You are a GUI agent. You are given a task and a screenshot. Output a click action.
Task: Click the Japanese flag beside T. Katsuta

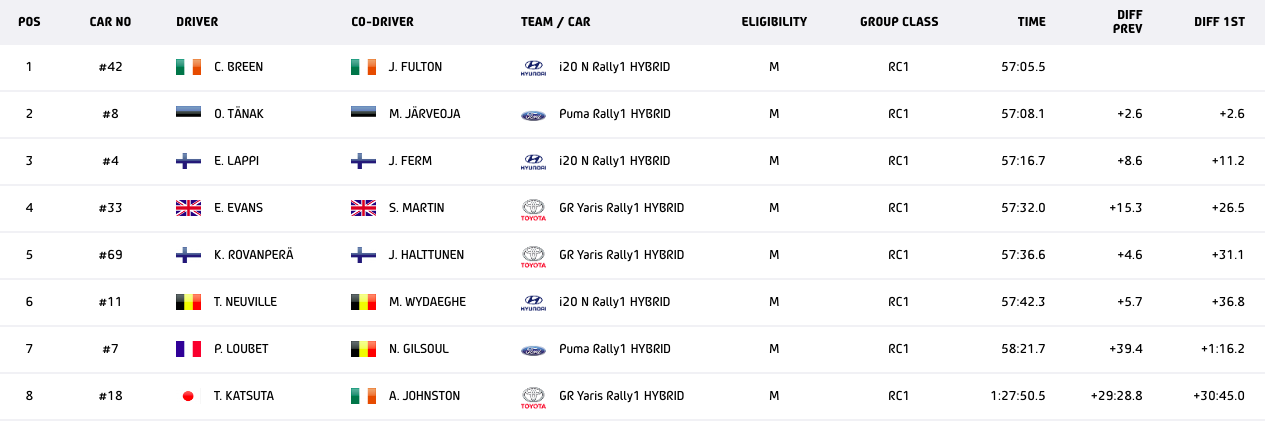pyautogui.click(x=188, y=396)
